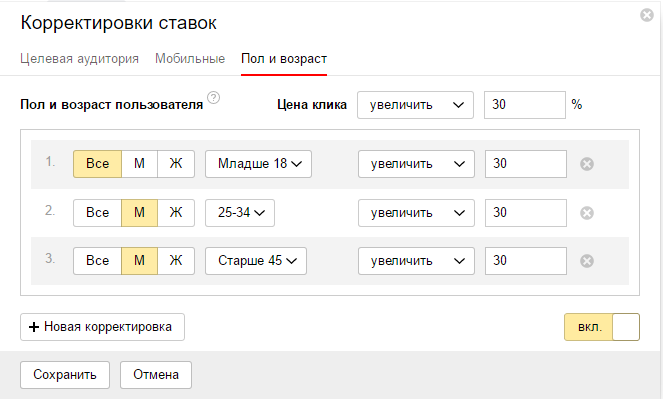Open the 25-34 age dropdown
Image resolution: width=663 pixels, height=399 pixels.
click(240, 213)
